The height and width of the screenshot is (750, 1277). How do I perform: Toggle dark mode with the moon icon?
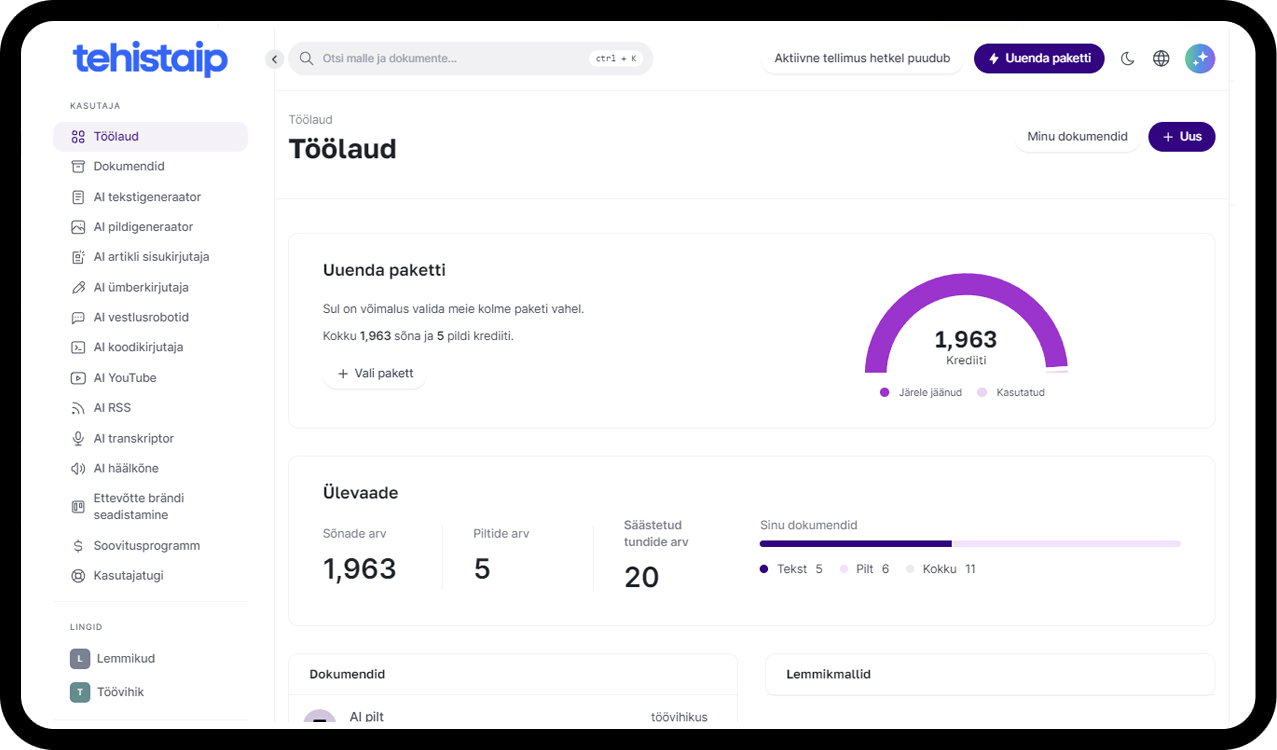pyautogui.click(x=1127, y=58)
